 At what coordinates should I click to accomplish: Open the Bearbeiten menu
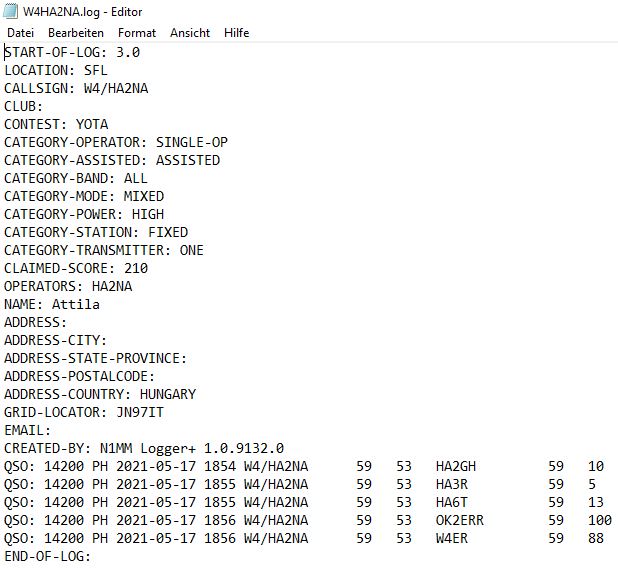point(76,33)
